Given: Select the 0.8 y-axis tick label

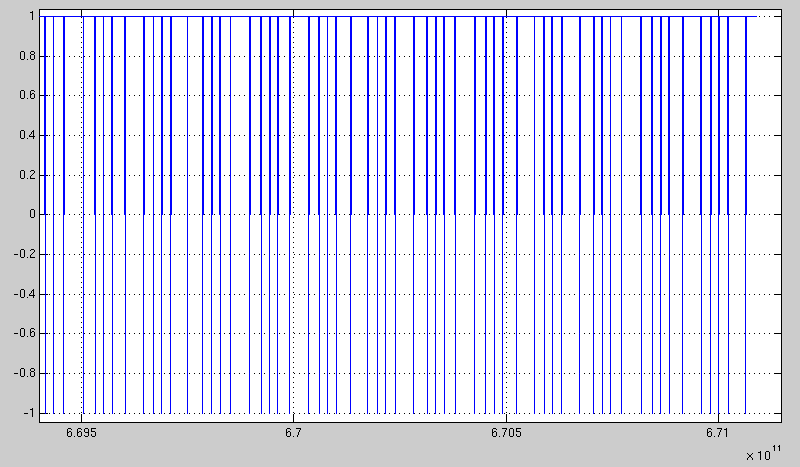Looking at the screenshot, I should click(25, 56).
